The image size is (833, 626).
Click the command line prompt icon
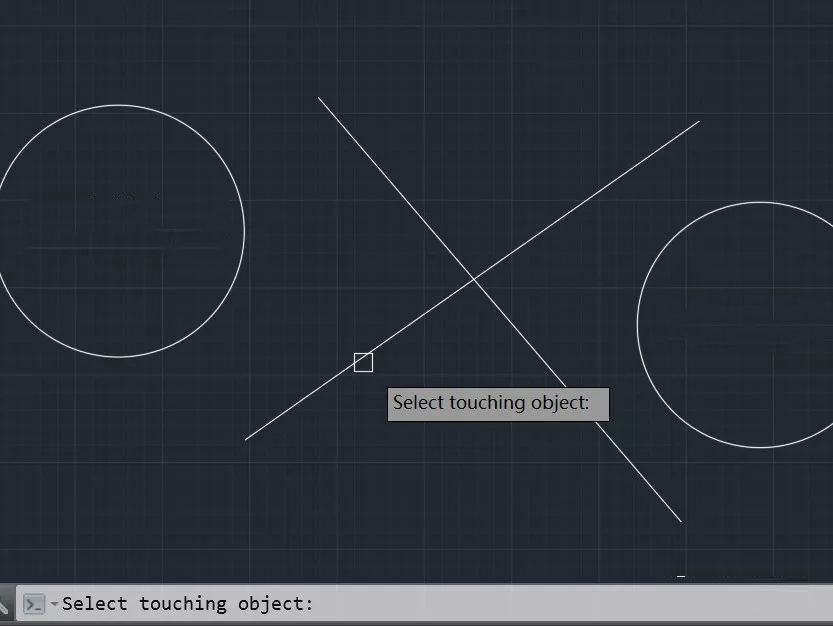(x=35, y=605)
